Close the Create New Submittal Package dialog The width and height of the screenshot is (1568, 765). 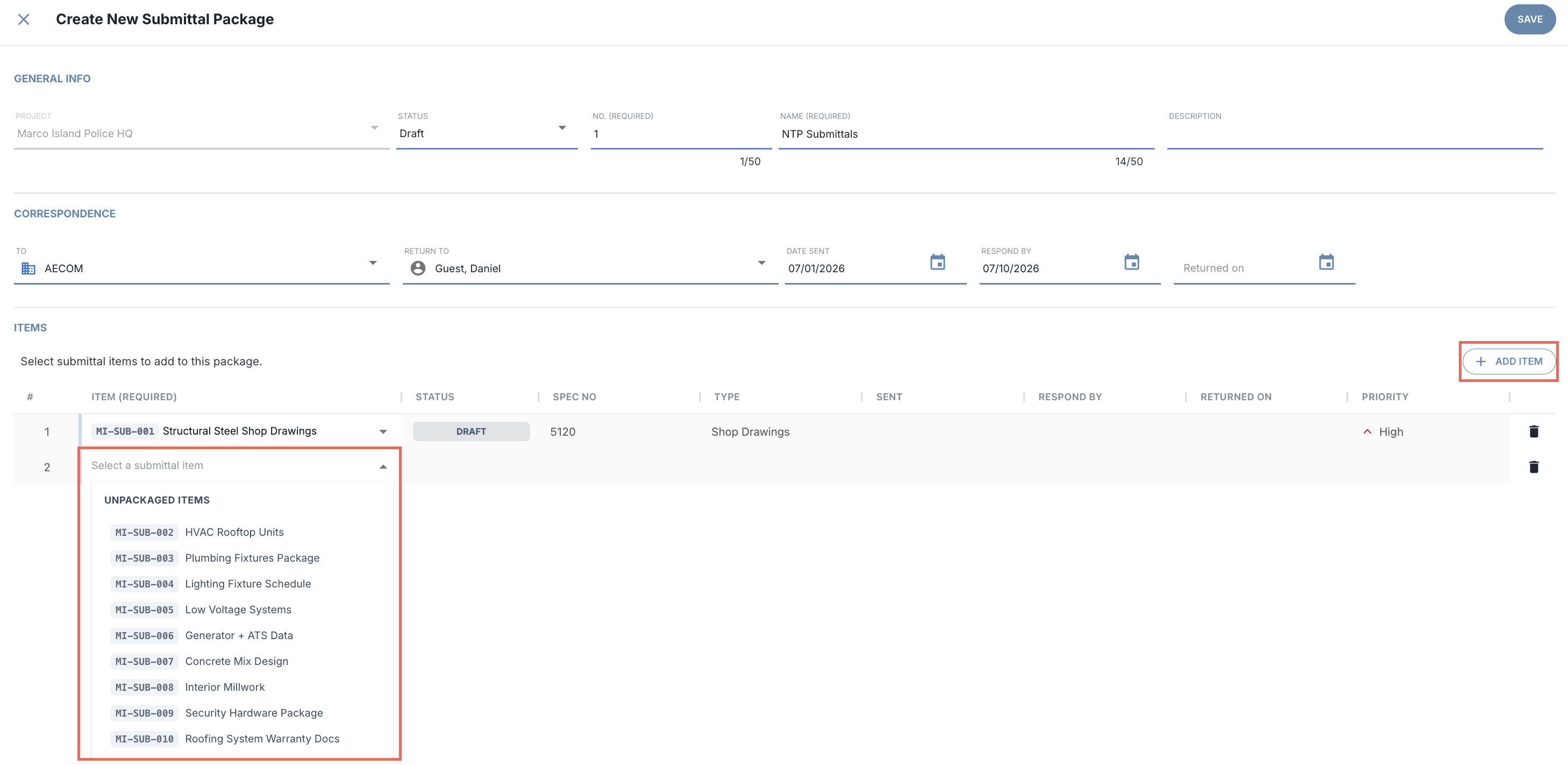pos(24,19)
